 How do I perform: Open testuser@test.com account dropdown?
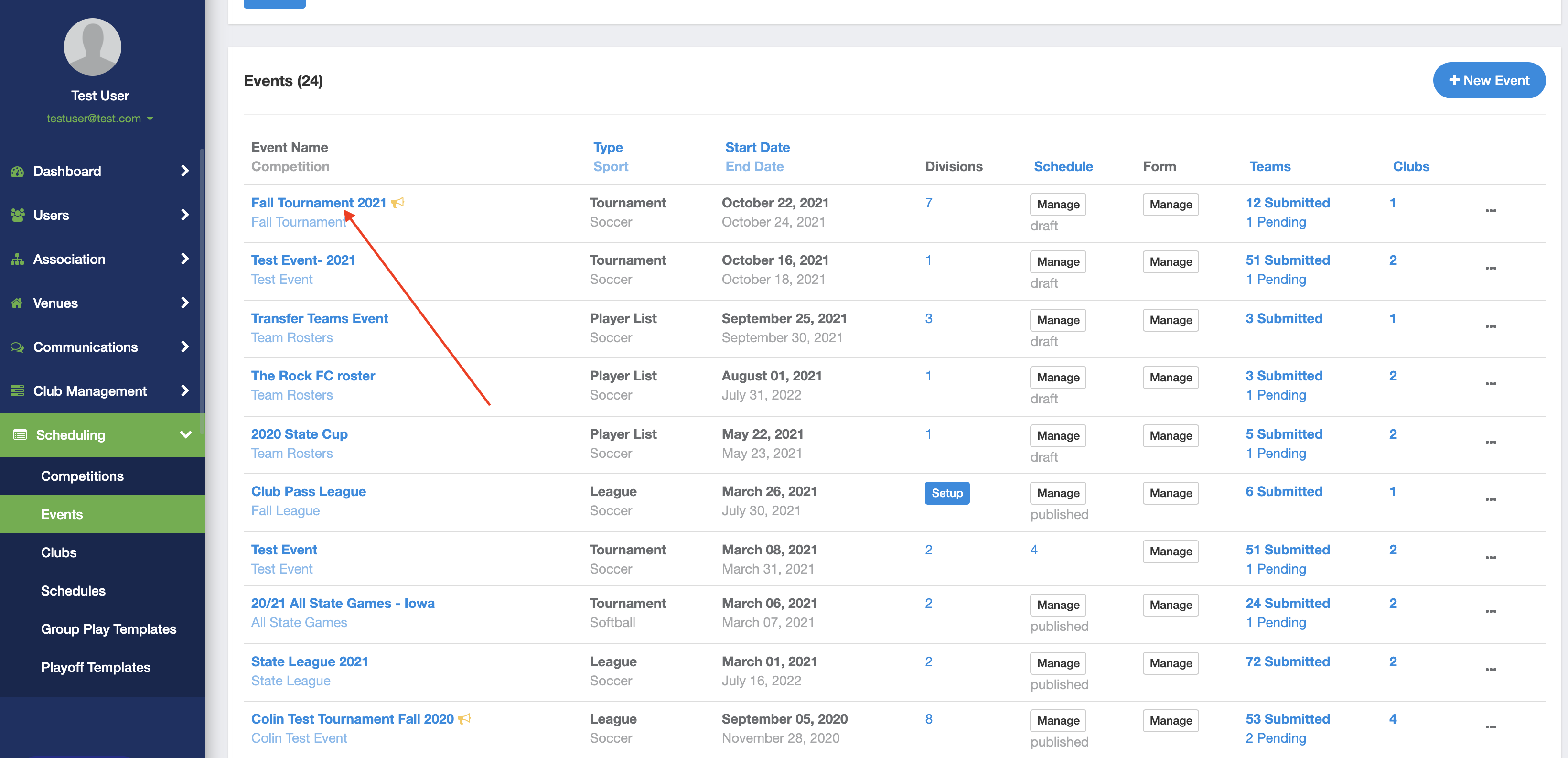click(x=100, y=119)
